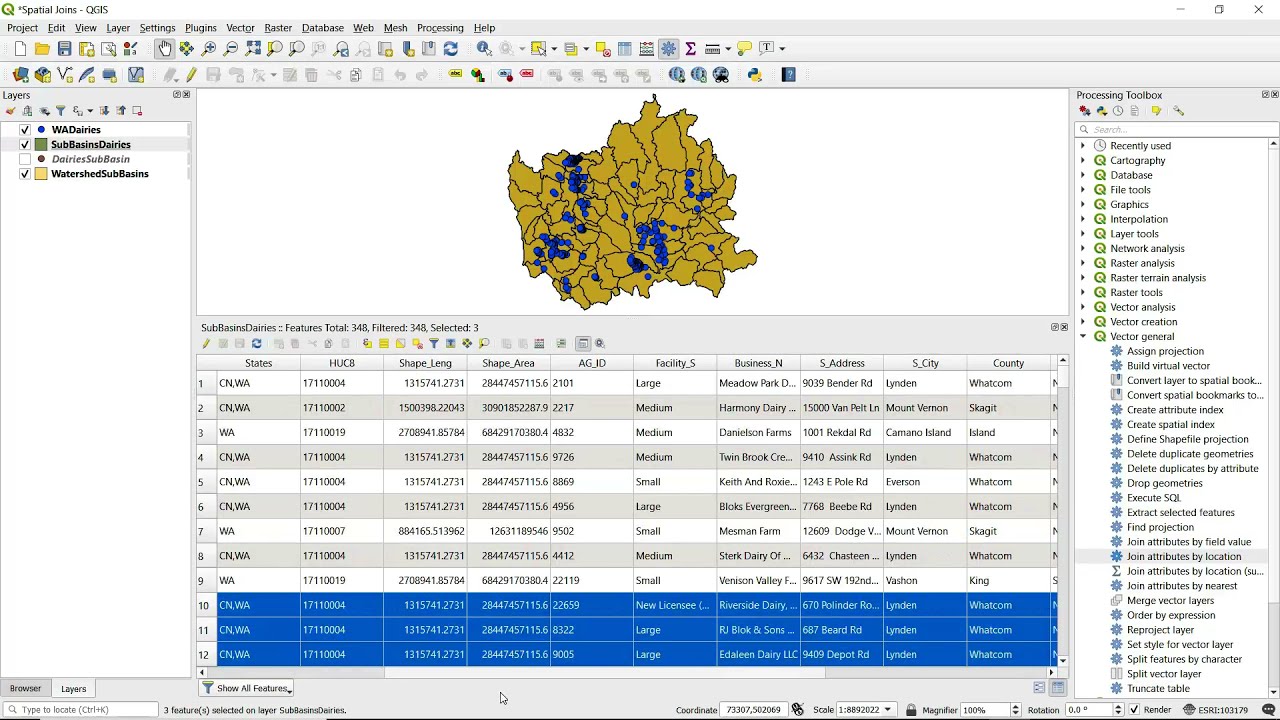Open Layer Styling panel brush icon
The image size is (1280, 720).
[x=11, y=111]
